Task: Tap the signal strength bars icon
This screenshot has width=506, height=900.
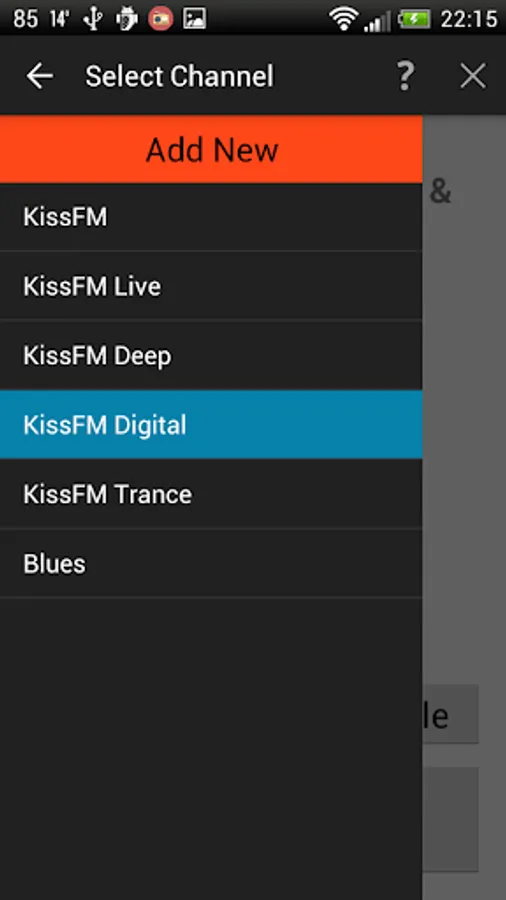Action: coord(377,21)
